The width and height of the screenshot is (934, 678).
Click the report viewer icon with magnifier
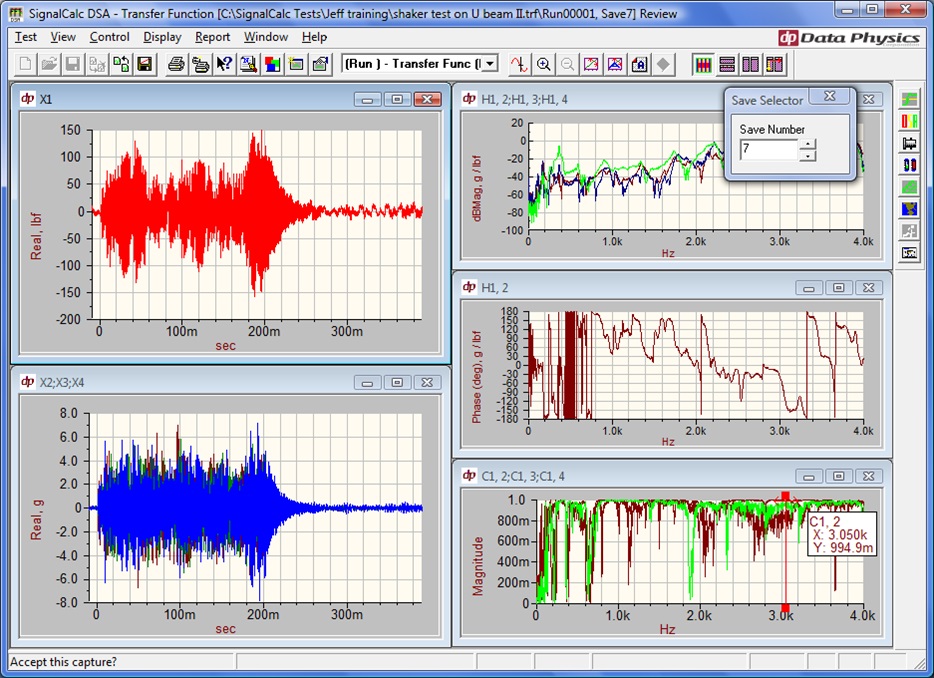248,64
